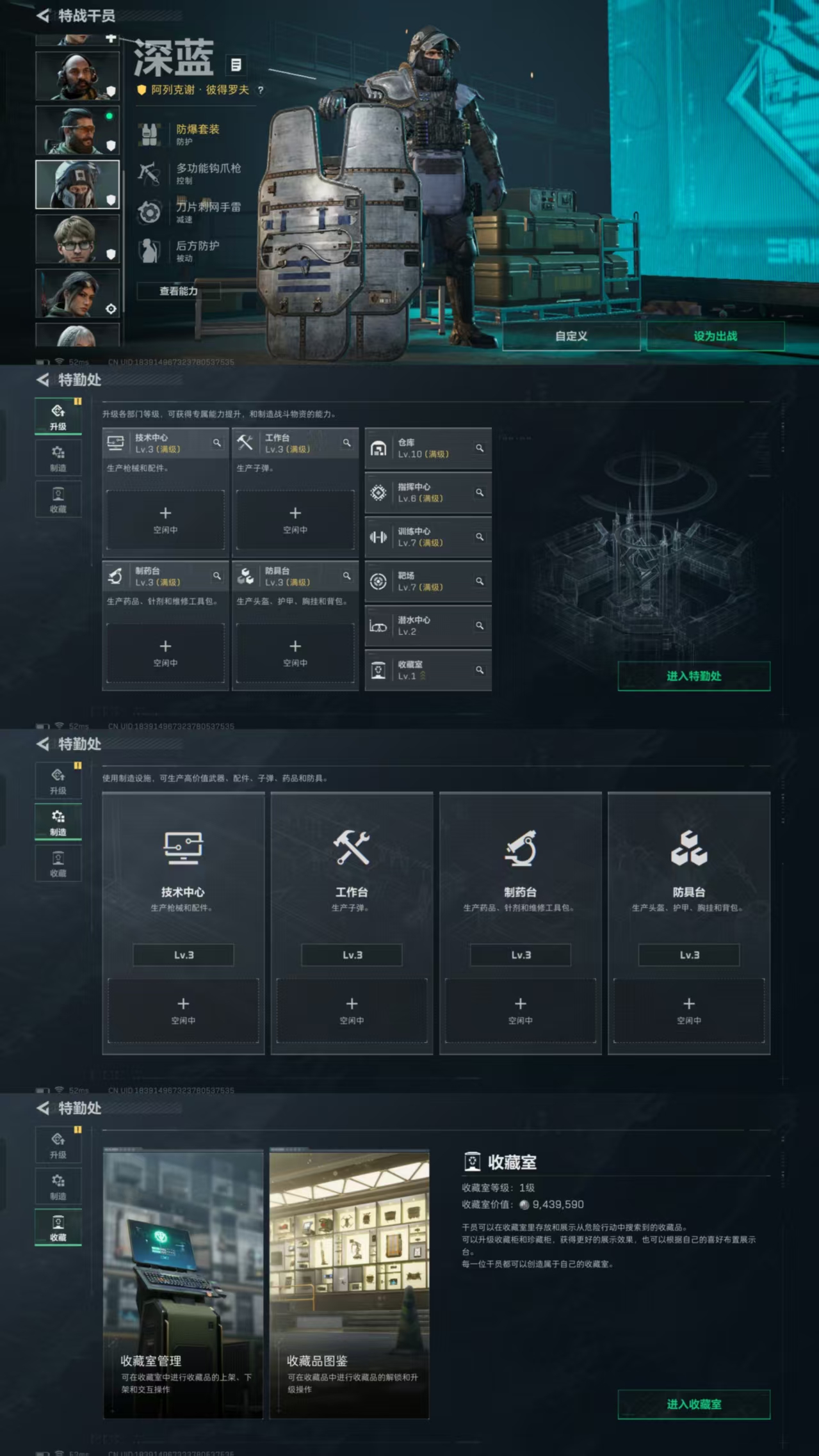Viewport: 819px width, 1456px height.
Task: Select the 防爆套装 ability icon
Action: coord(149,134)
